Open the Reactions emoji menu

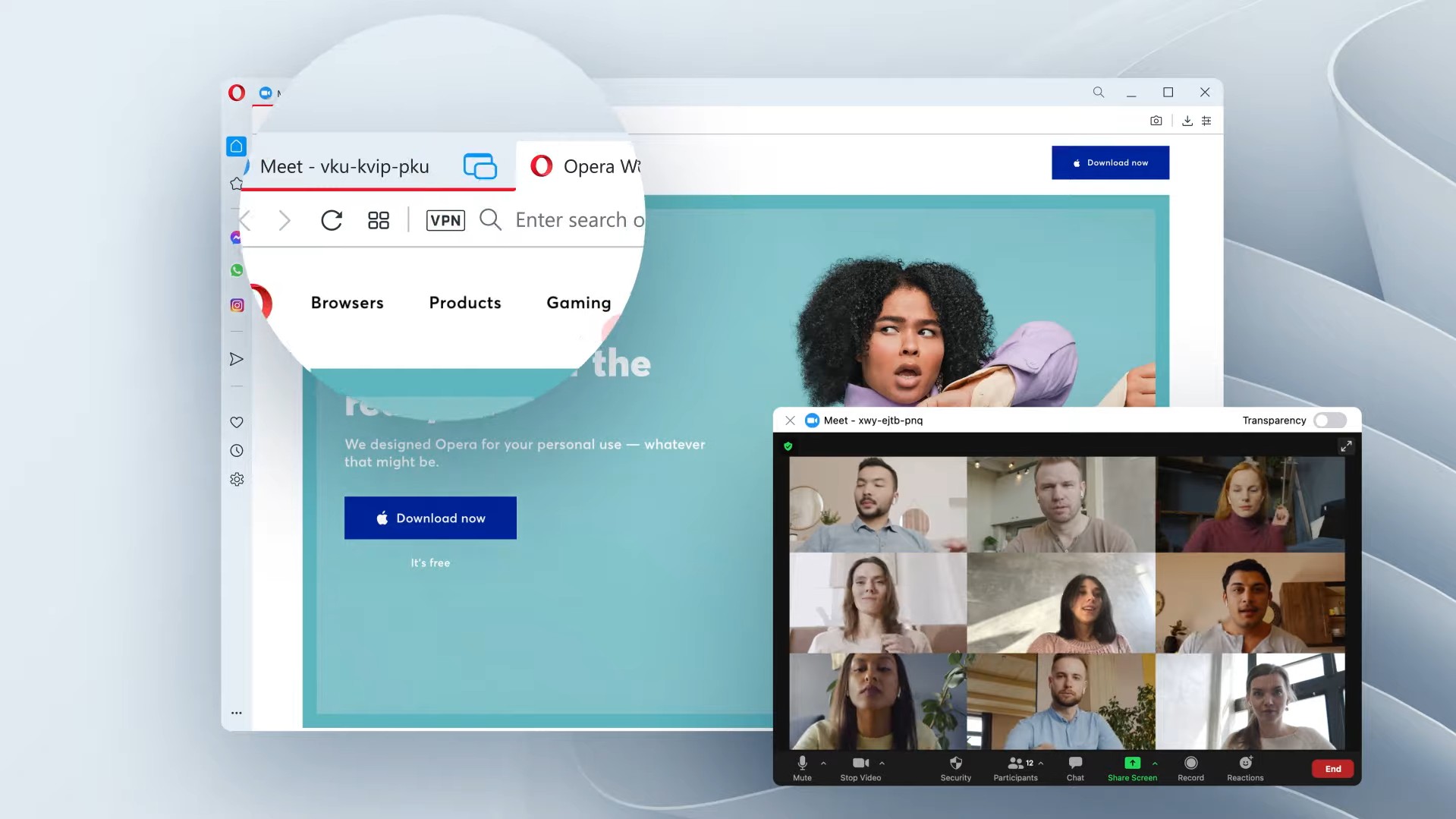click(1245, 768)
